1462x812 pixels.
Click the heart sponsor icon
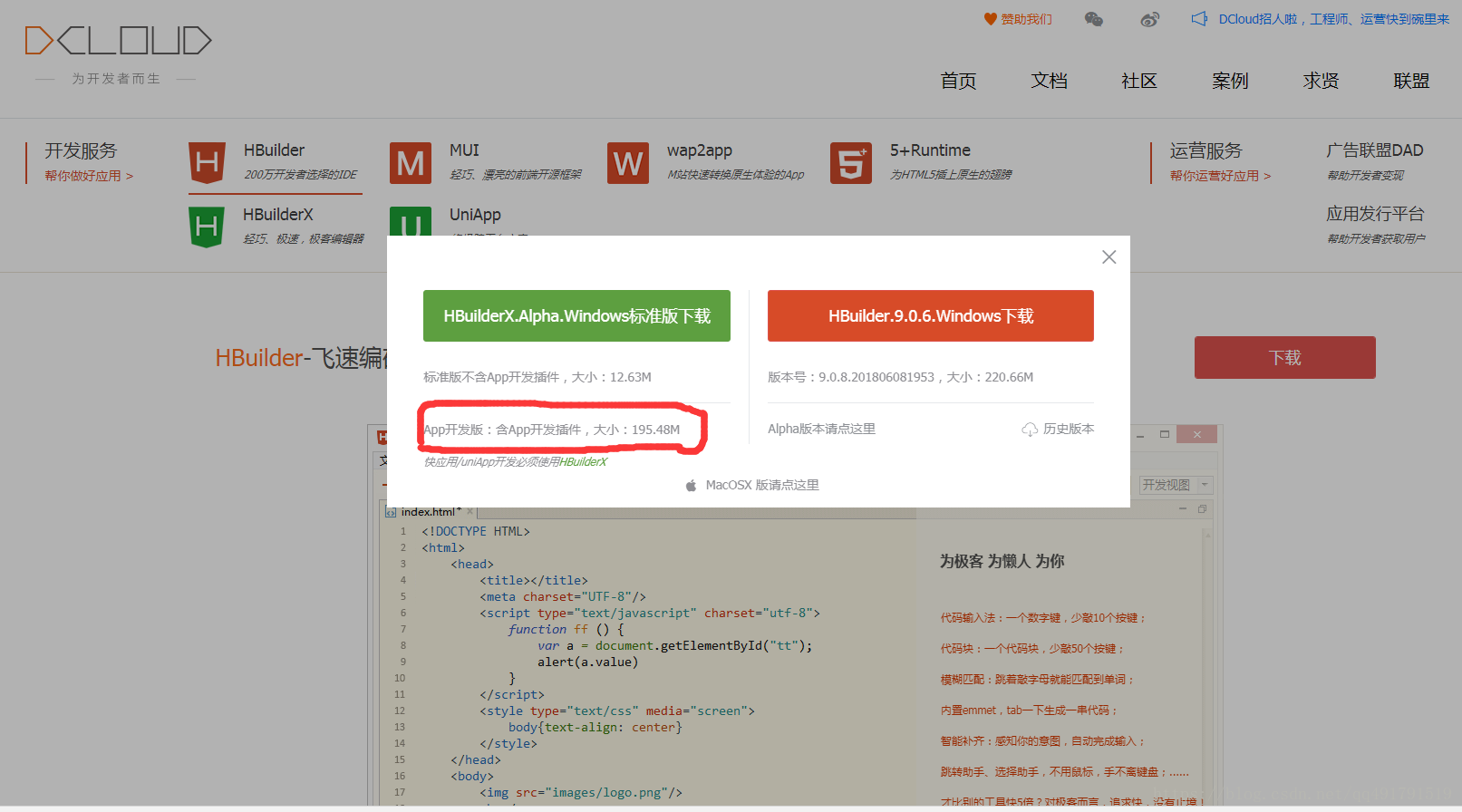[x=990, y=19]
